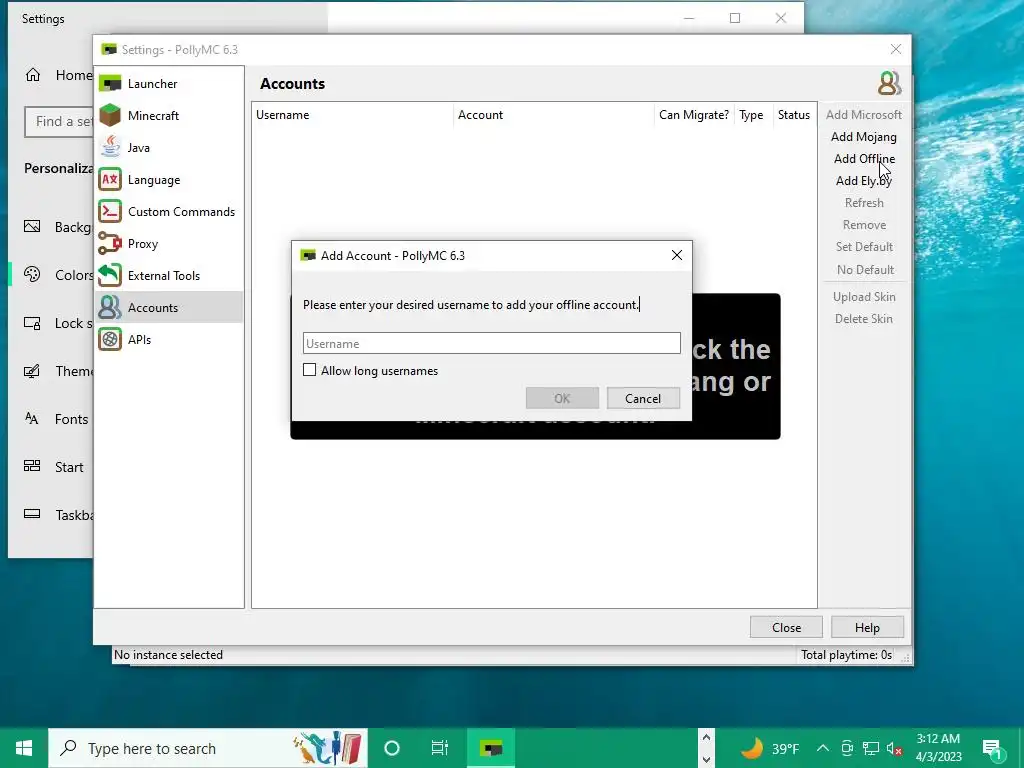Click Add Ely.by account button
This screenshot has width=1024, height=768.
(863, 181)
